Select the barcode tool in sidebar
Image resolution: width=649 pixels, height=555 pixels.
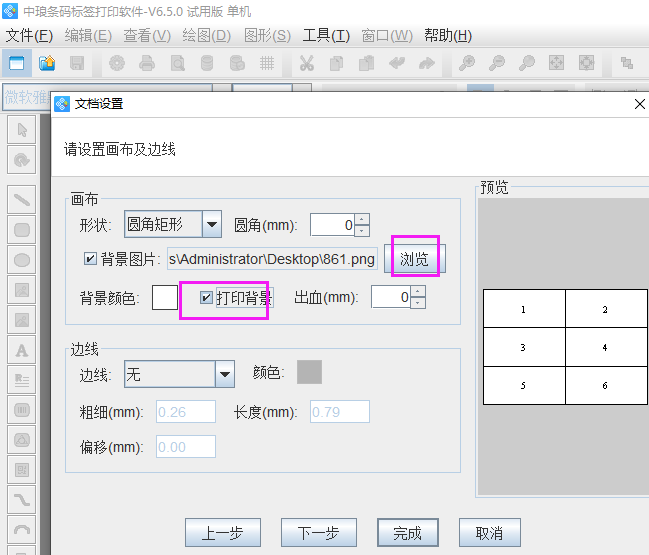click(22, 410)
